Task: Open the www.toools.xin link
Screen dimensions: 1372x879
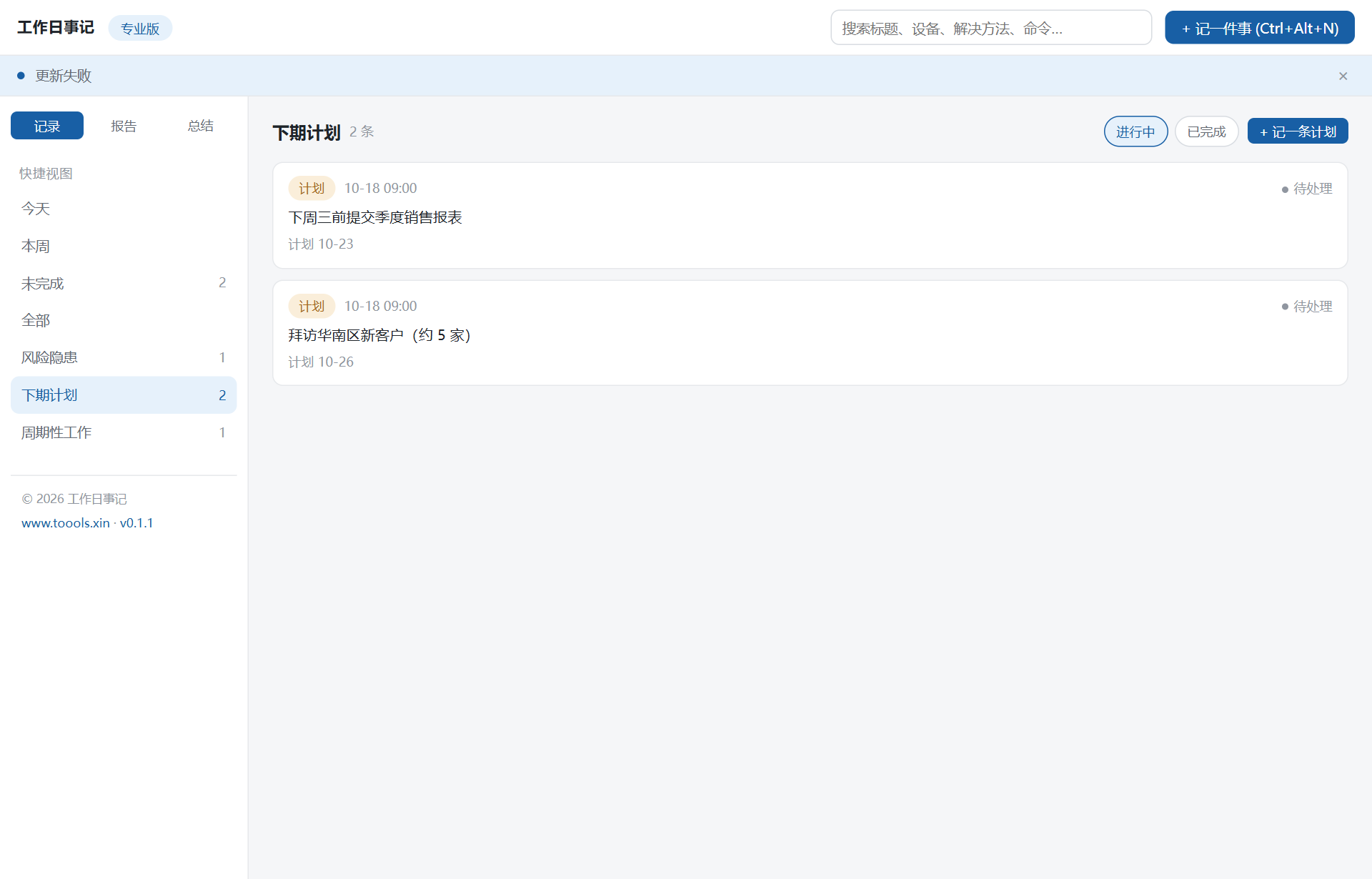Action: 66,523
